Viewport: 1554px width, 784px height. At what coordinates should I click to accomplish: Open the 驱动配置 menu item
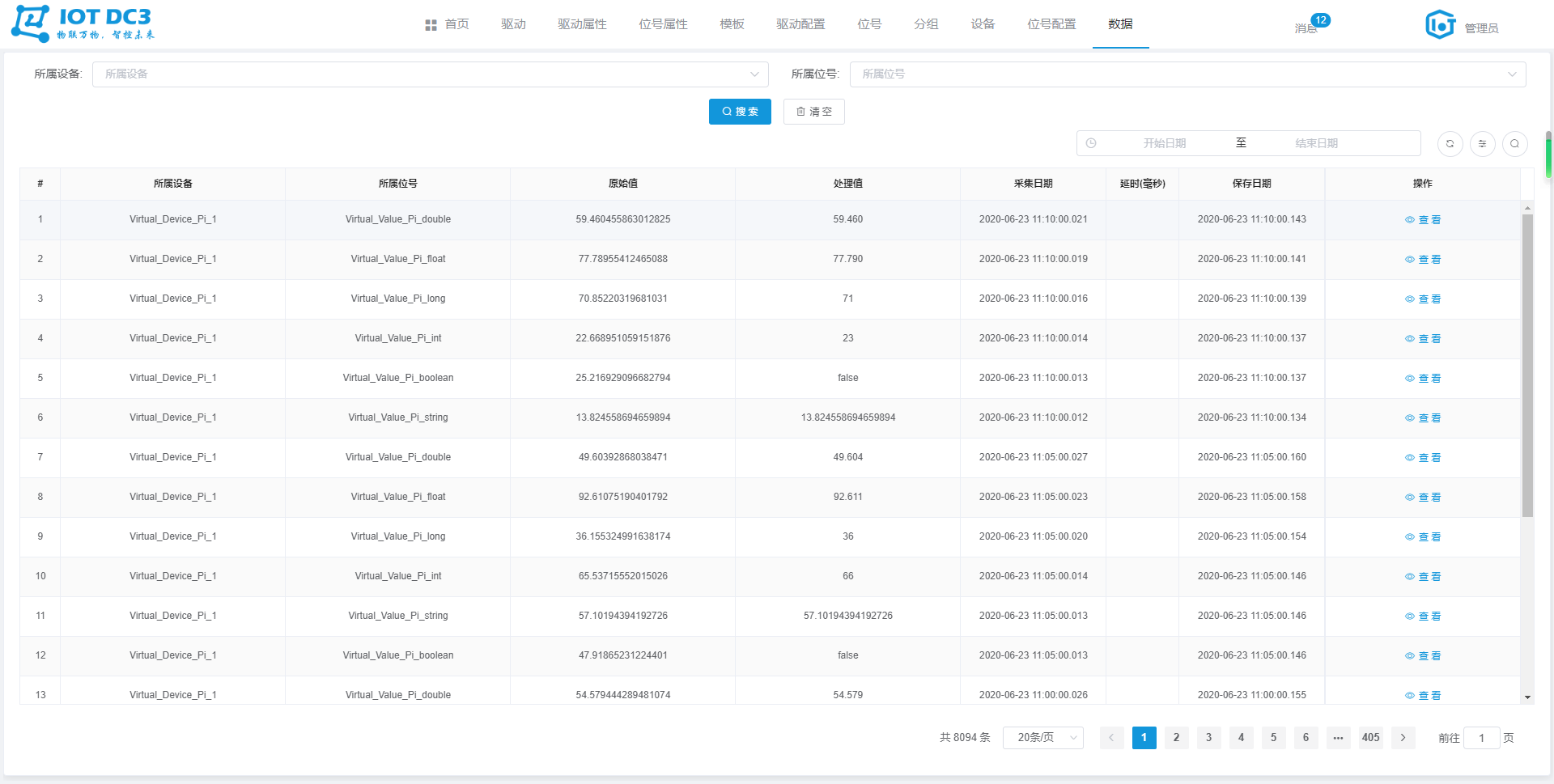[x=800, y=24]
